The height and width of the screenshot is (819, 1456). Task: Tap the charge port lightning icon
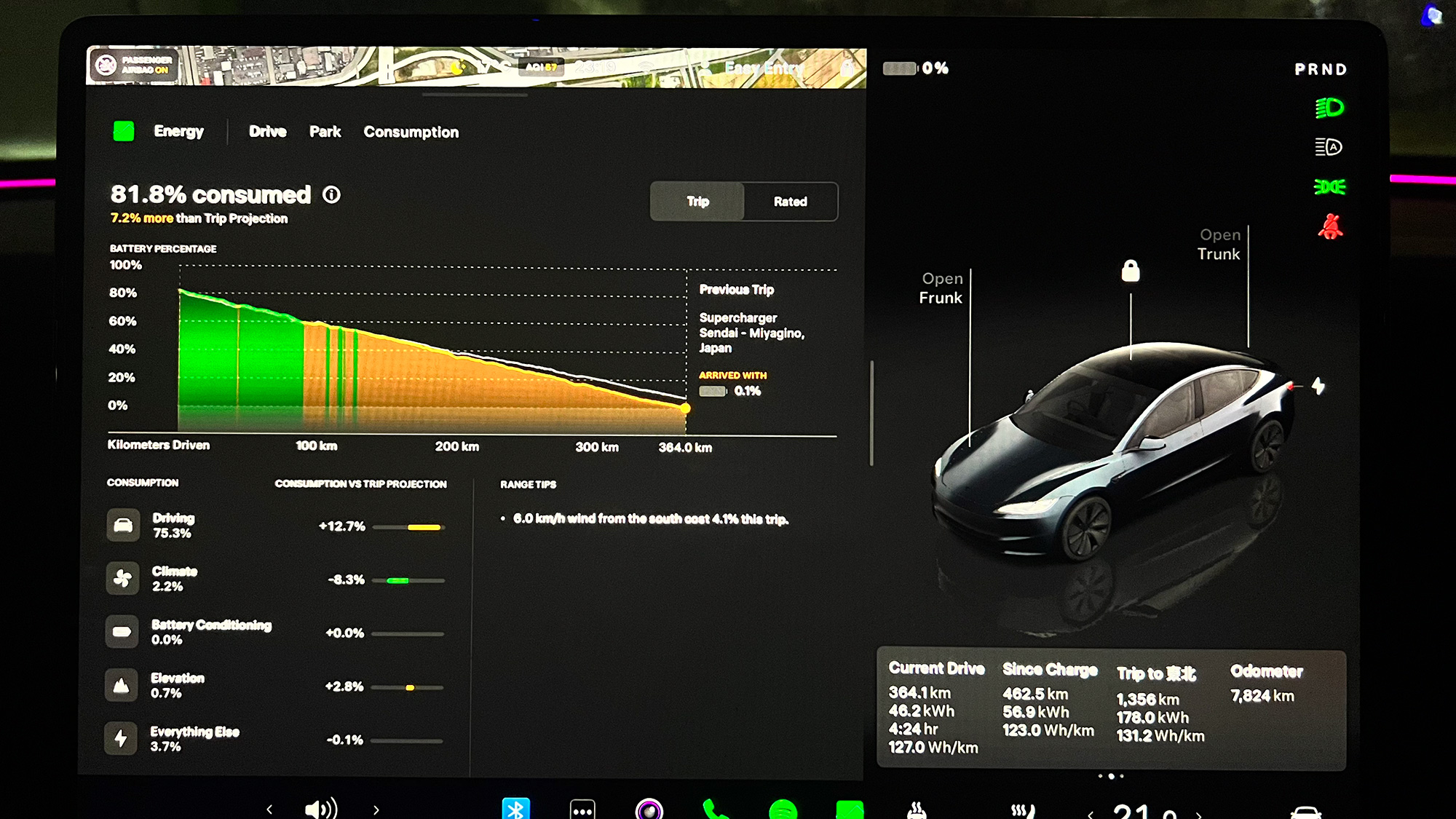(1318, 386)
